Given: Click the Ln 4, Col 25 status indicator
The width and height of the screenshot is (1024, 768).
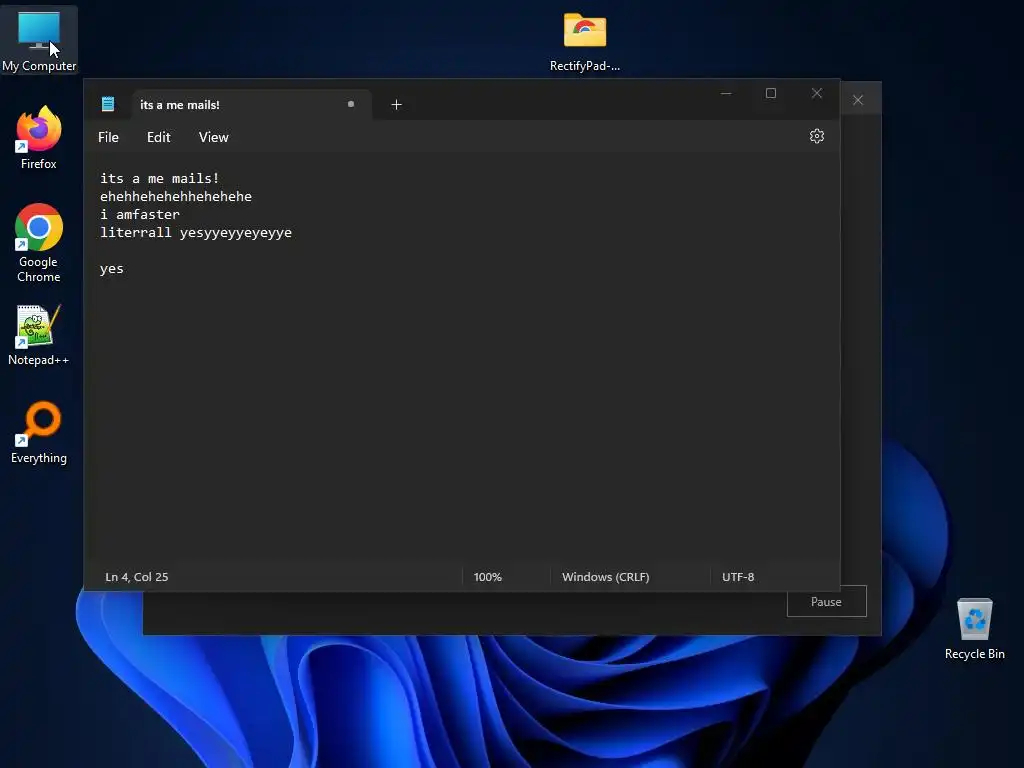Looking at the screenshot, I should [x=136, y=577].
